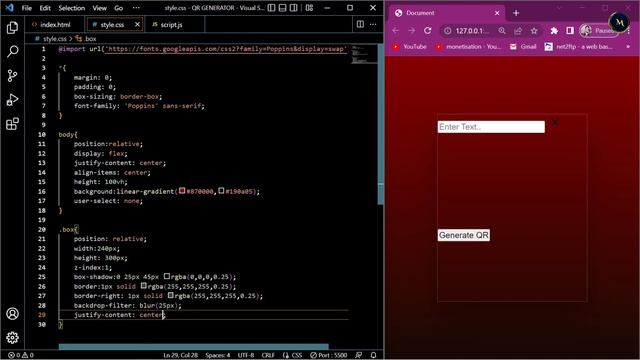Close the style.css editor tab
The image size is (640, 360).
click(138, 24)
